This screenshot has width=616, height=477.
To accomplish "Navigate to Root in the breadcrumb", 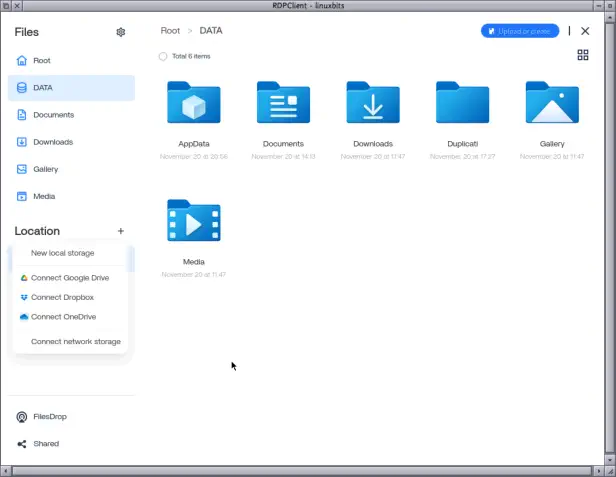I will (x=170, y=31).
